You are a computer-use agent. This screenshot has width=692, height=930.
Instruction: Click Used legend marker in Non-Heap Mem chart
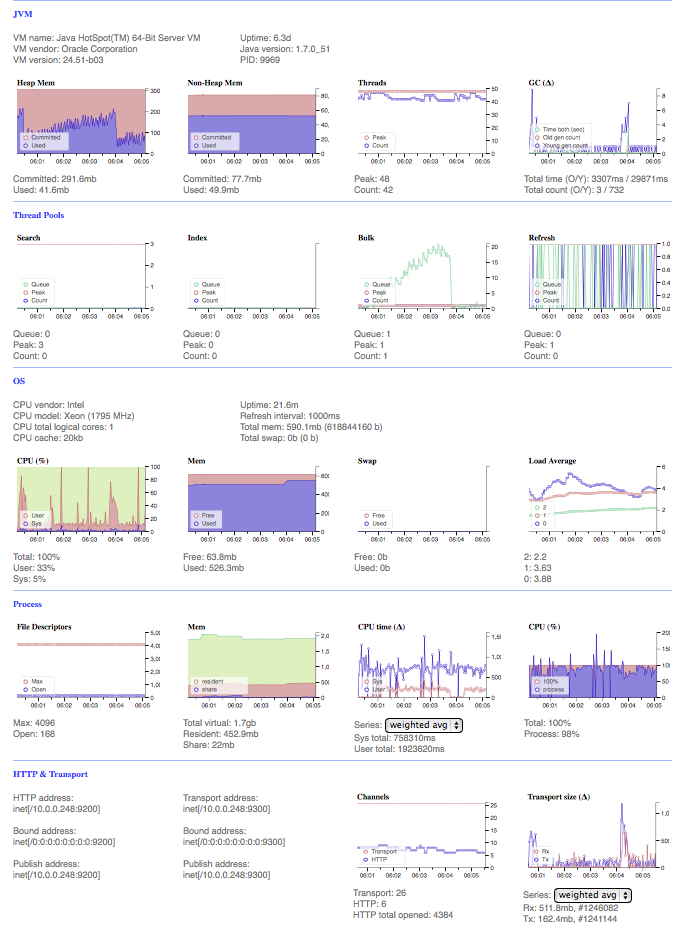(196, 145)
